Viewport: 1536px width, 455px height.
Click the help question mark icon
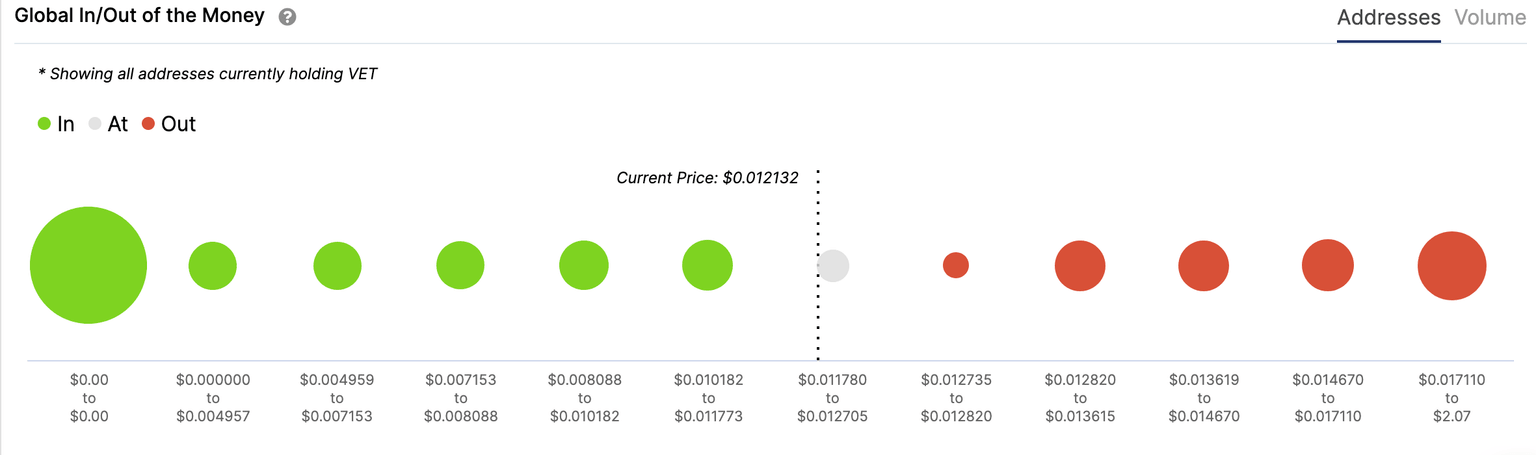(x=287, y=17)
